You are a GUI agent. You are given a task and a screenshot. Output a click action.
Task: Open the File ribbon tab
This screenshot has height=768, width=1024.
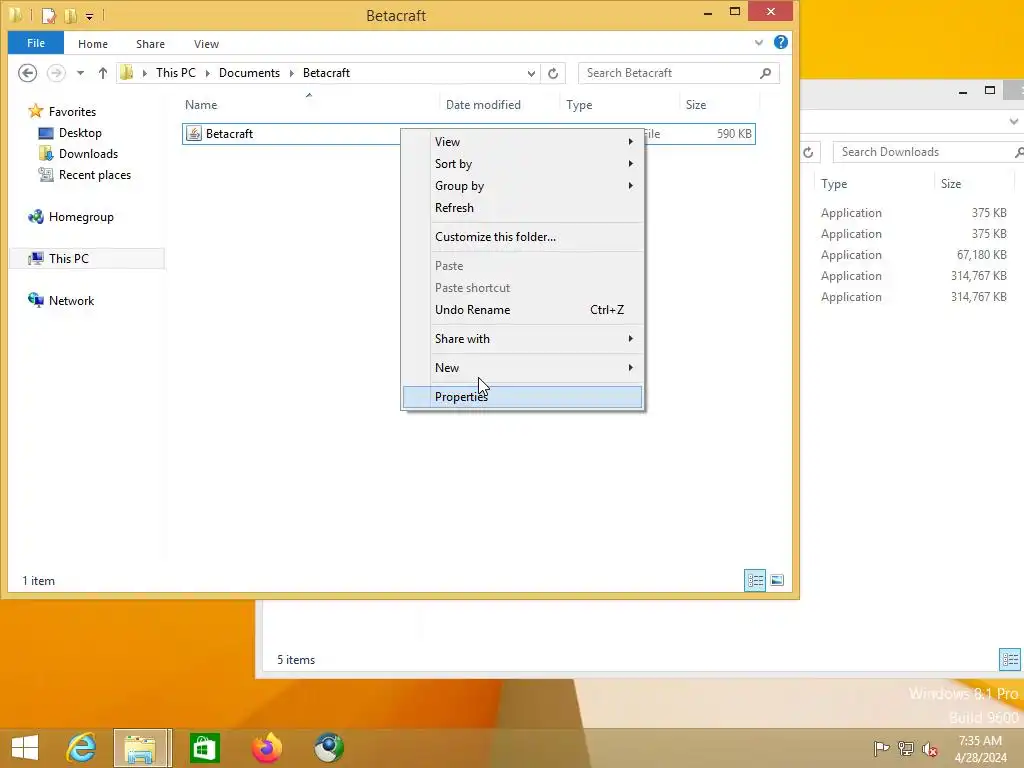pos(36,43)
